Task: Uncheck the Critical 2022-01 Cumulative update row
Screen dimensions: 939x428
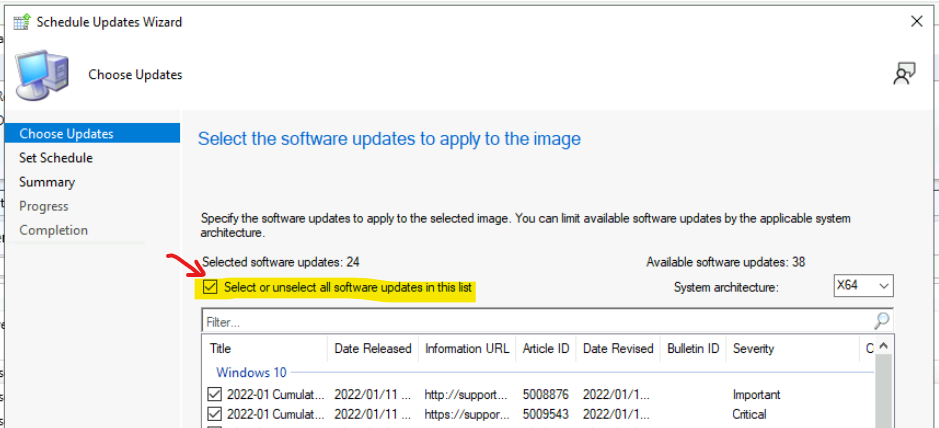Action: pyautogui.click(x=214, y=414)
